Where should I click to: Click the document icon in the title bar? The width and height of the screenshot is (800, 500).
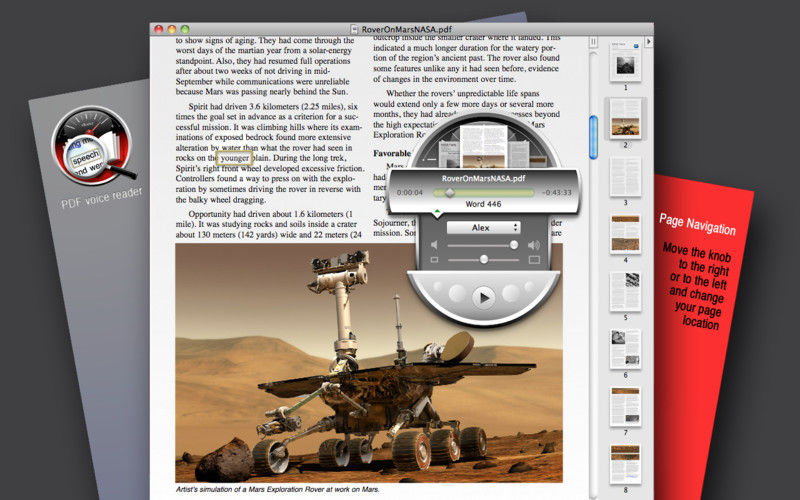coord(355,29)
